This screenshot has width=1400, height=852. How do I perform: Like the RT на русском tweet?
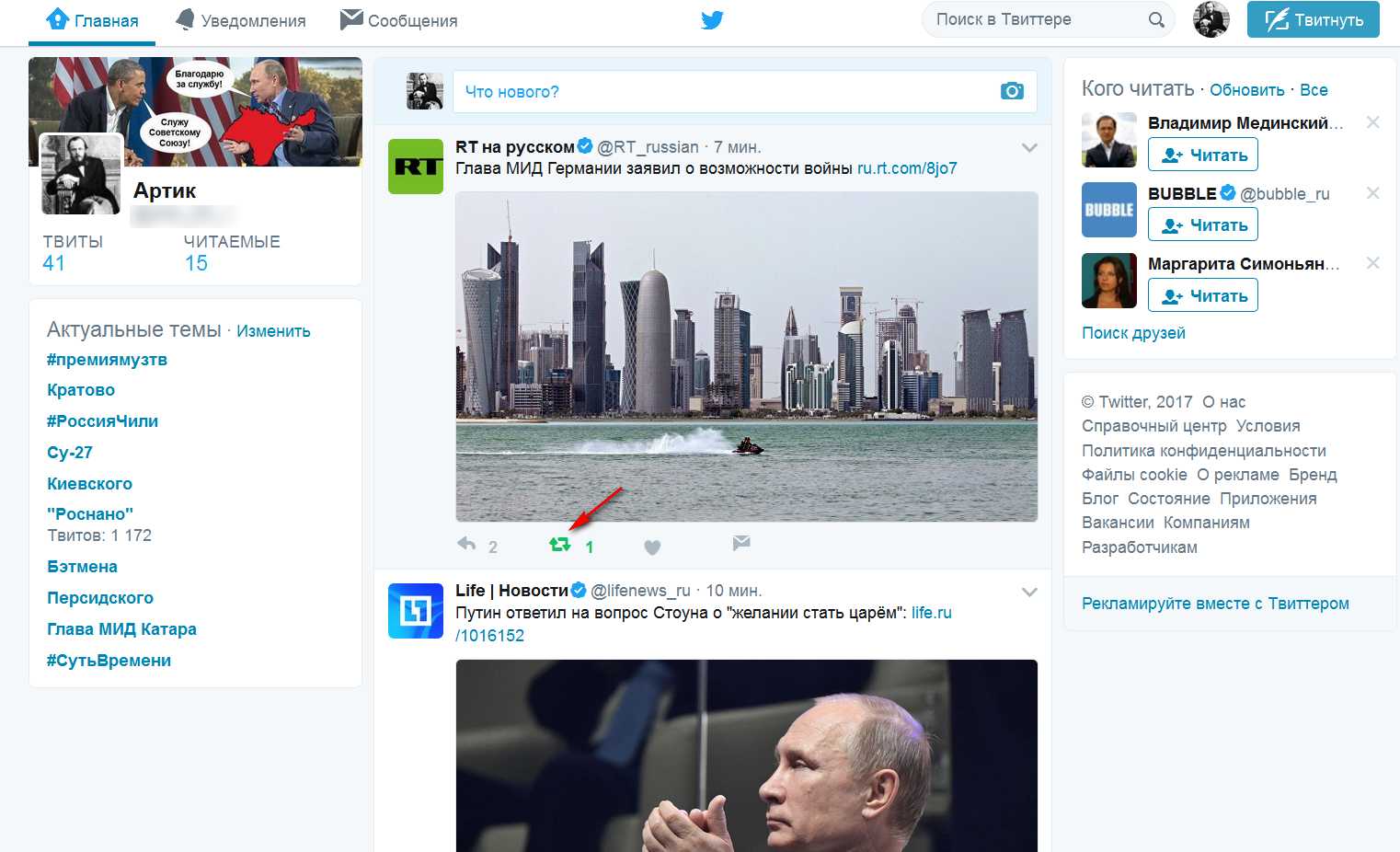(652, 547)
